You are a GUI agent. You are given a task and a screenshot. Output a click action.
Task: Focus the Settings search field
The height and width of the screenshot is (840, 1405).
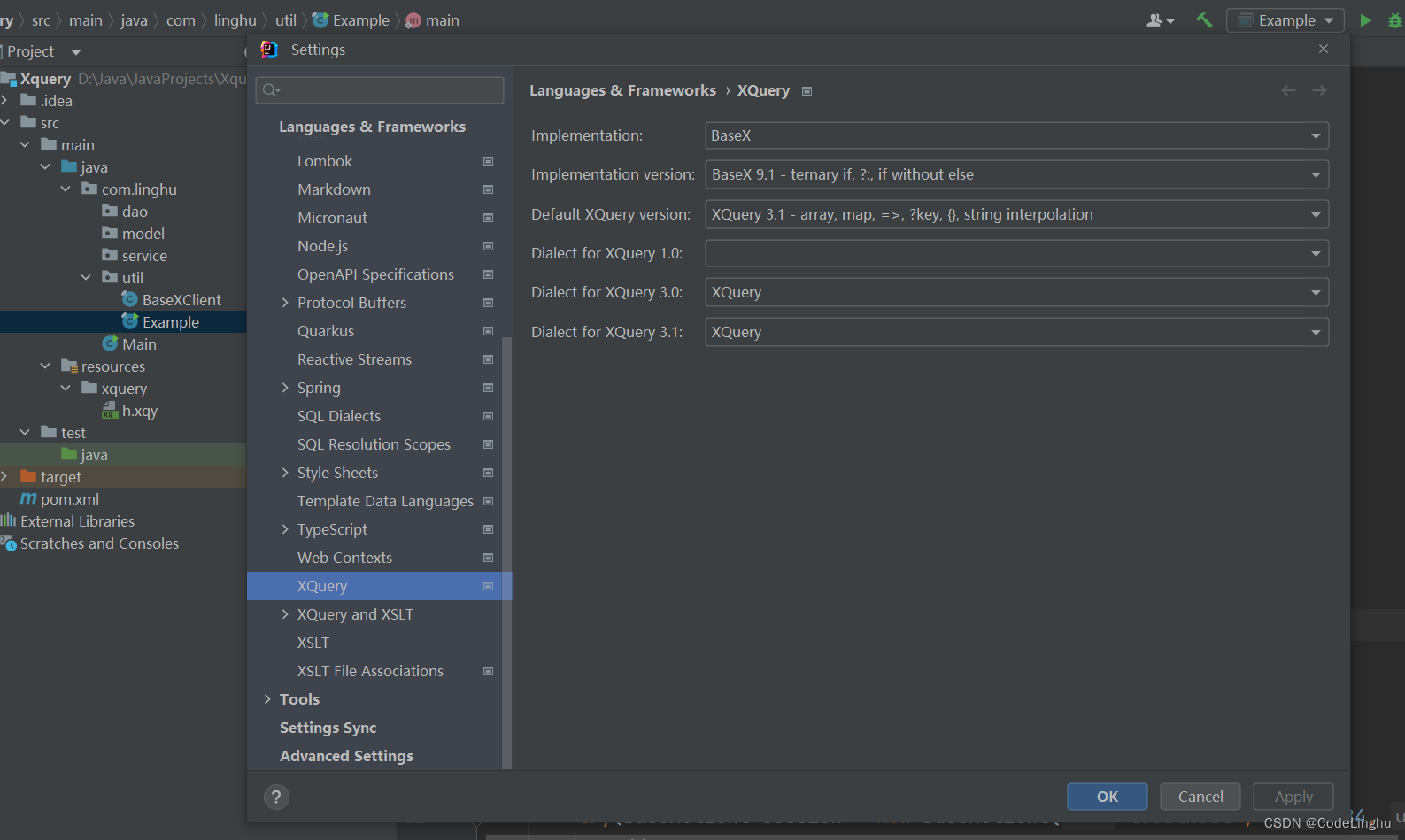(x=380, y=89)
